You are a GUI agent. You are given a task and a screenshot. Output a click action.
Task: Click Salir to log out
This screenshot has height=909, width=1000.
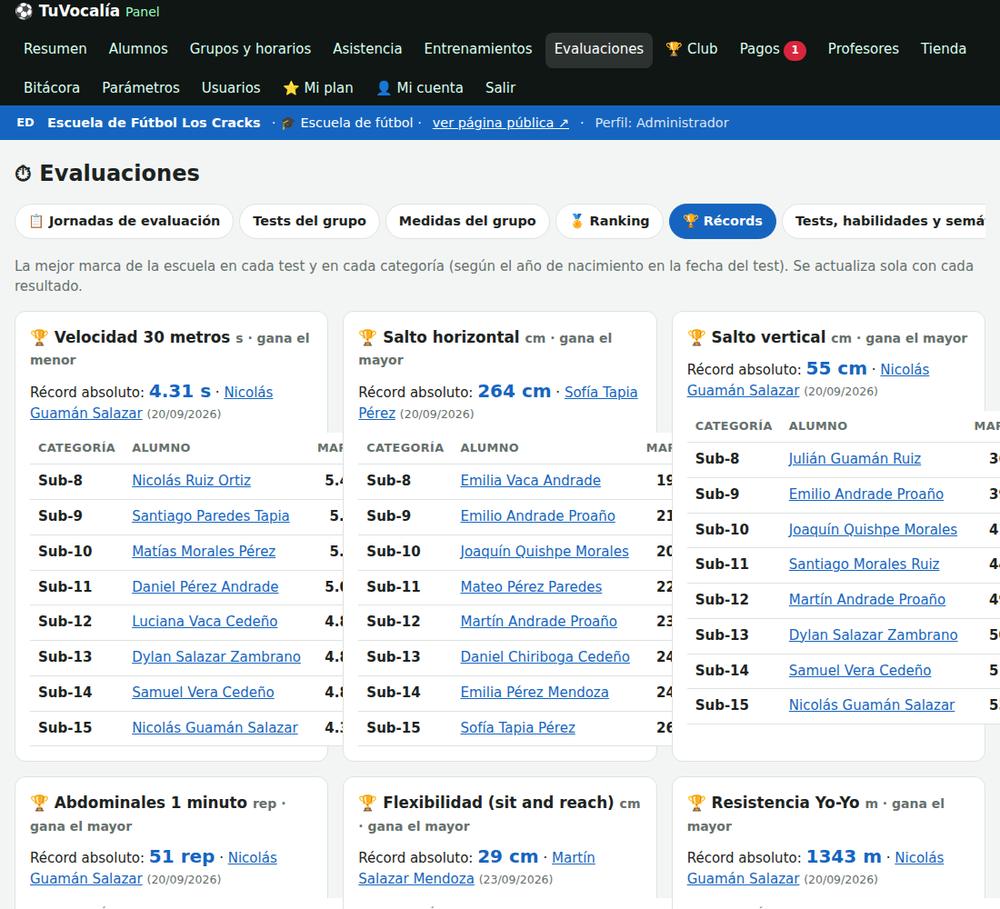point(500,87)
